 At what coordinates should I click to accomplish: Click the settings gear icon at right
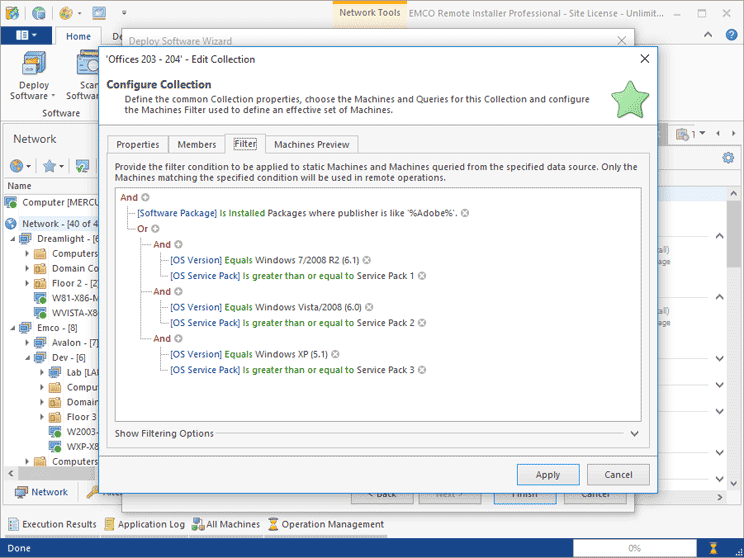coord(728,157)
